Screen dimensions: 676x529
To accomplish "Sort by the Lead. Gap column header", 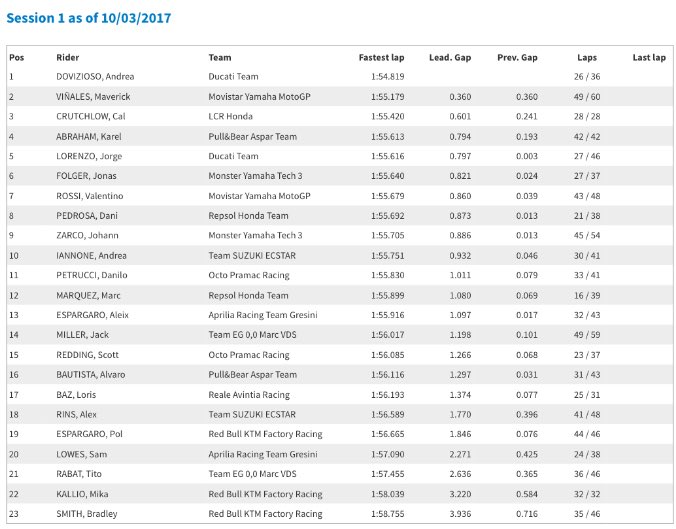I will 450,57.
